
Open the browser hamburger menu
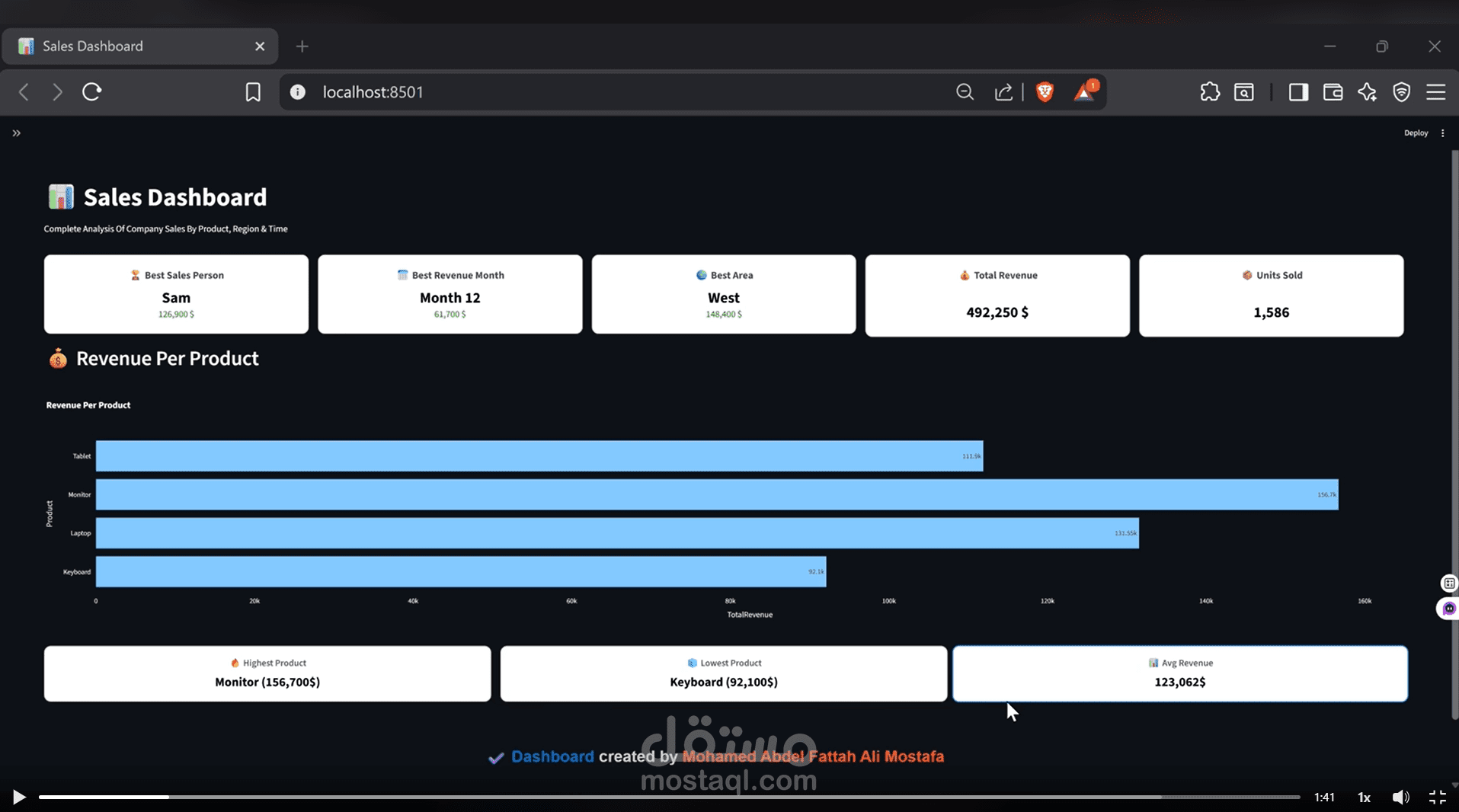click(1435, 91)
